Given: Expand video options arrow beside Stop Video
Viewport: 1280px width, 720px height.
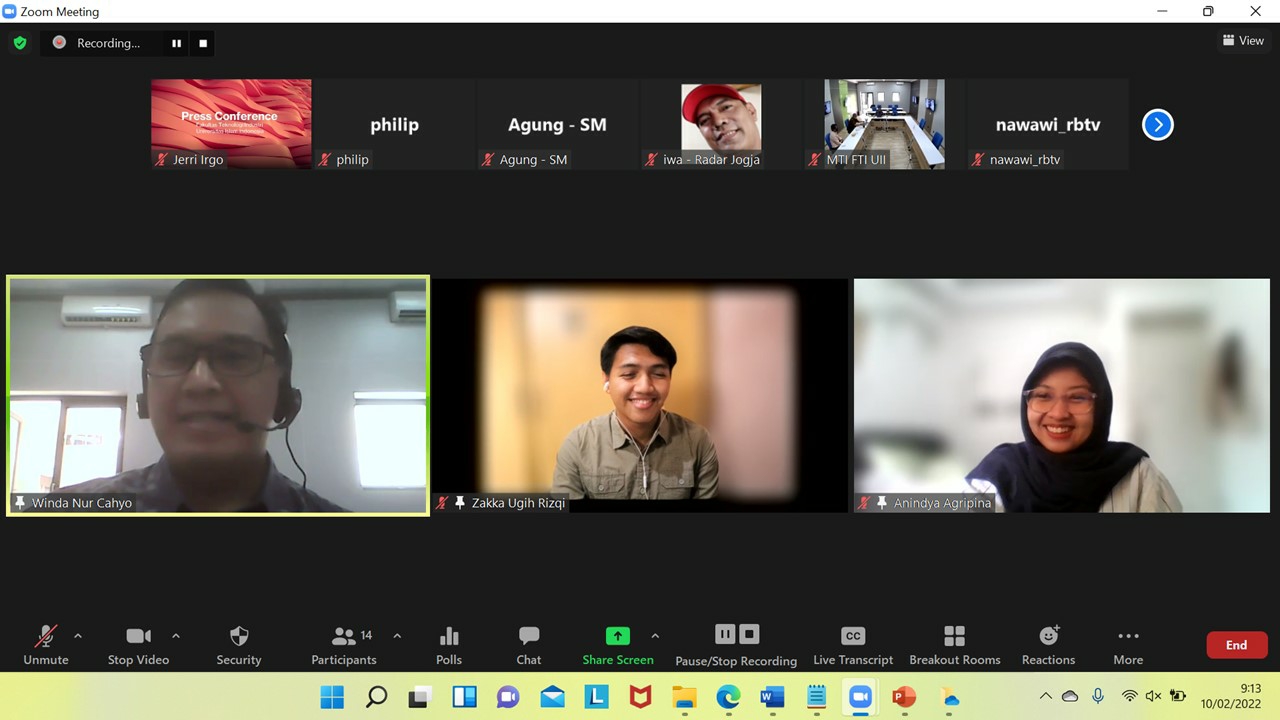Looking at the screenshot, I should [x=176, y=636].
